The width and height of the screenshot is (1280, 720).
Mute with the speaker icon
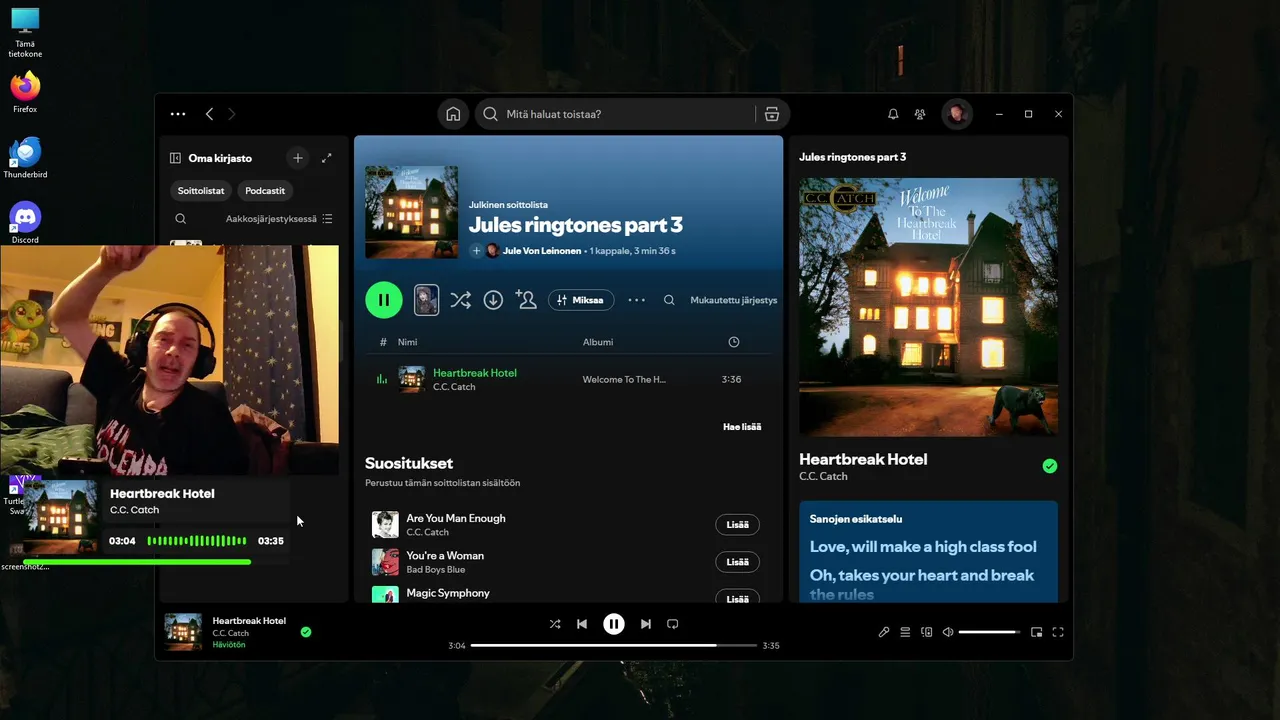[948, 632]
